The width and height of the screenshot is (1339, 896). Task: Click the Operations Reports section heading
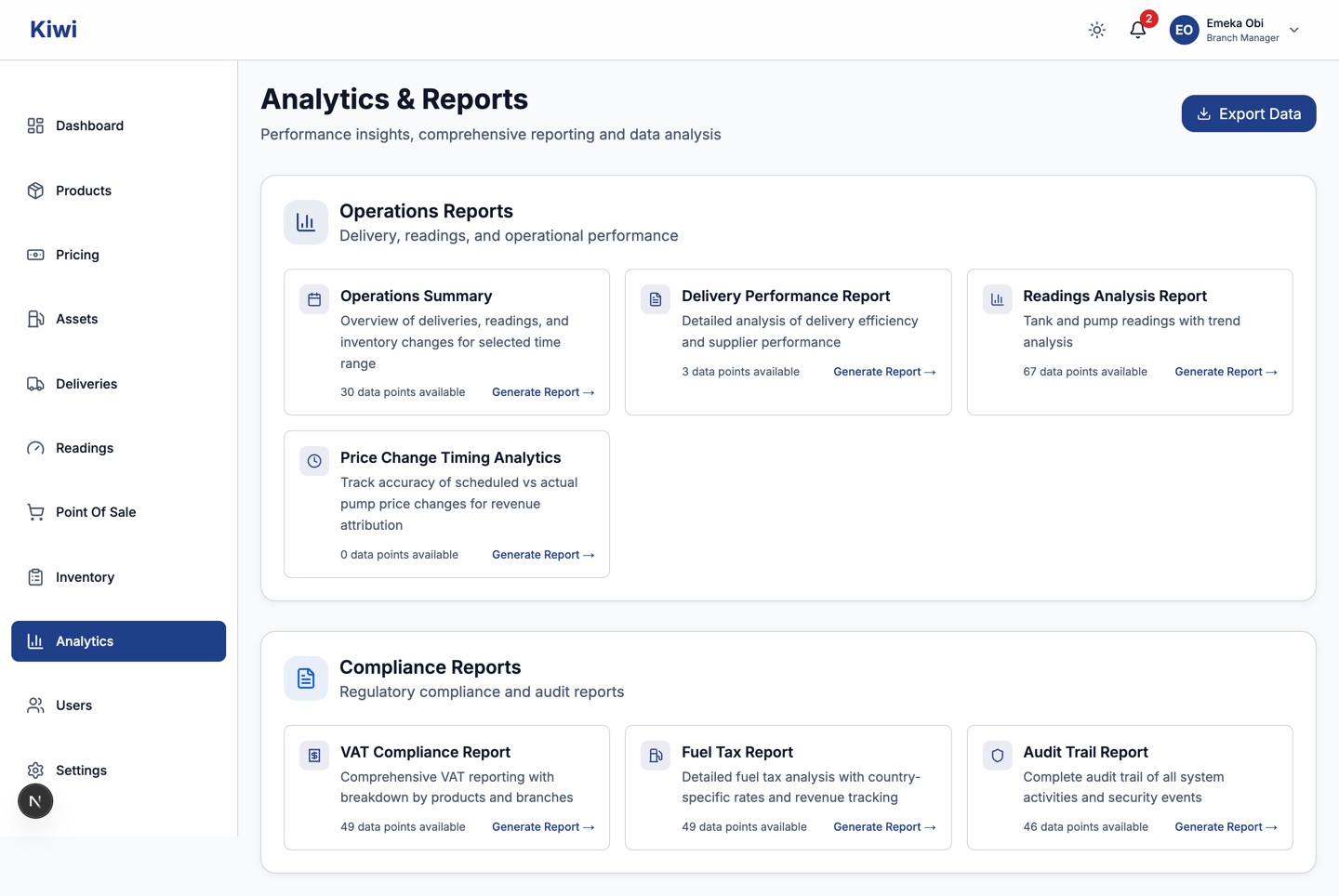click(x=426, y=211)
